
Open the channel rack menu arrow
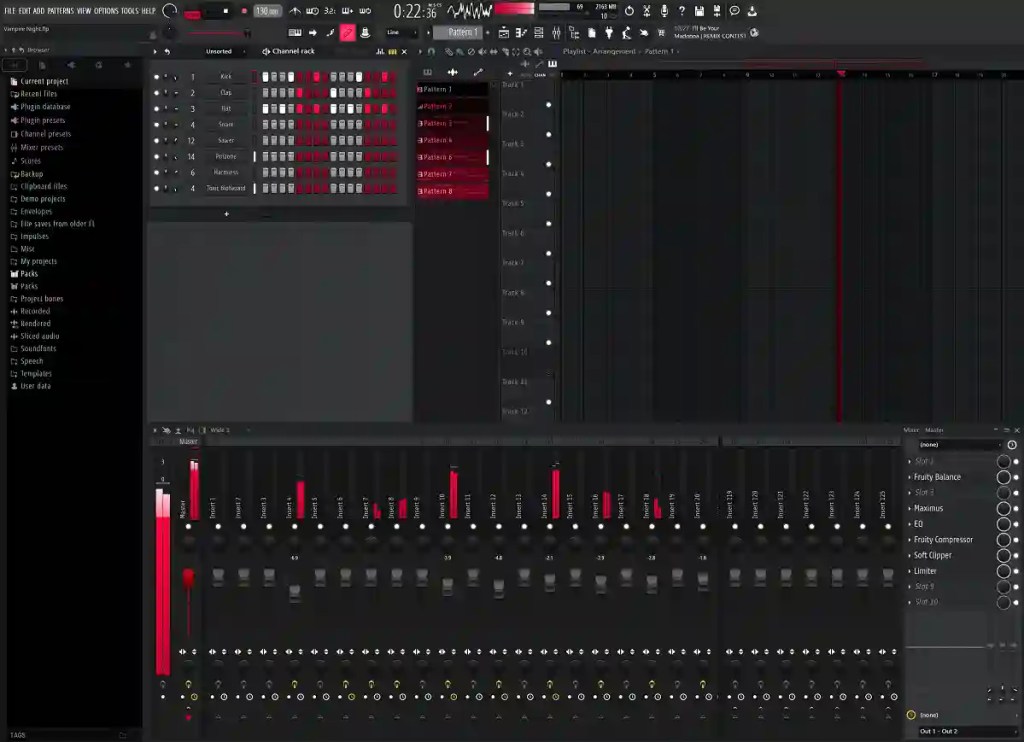click(x=155, y=52)
